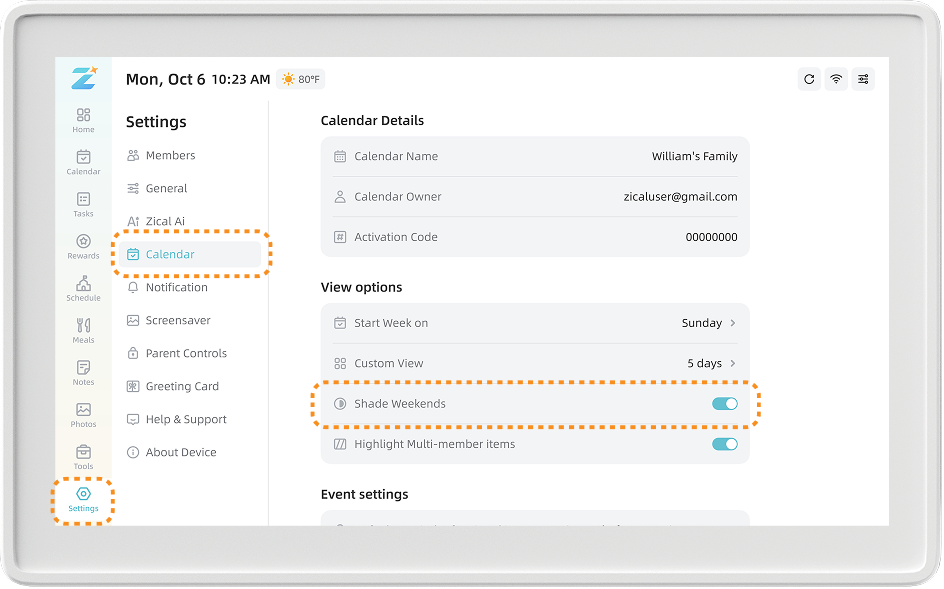Tap the sunny weather 80°F badge
The image size is (944, 589).
tap(301, 79)
